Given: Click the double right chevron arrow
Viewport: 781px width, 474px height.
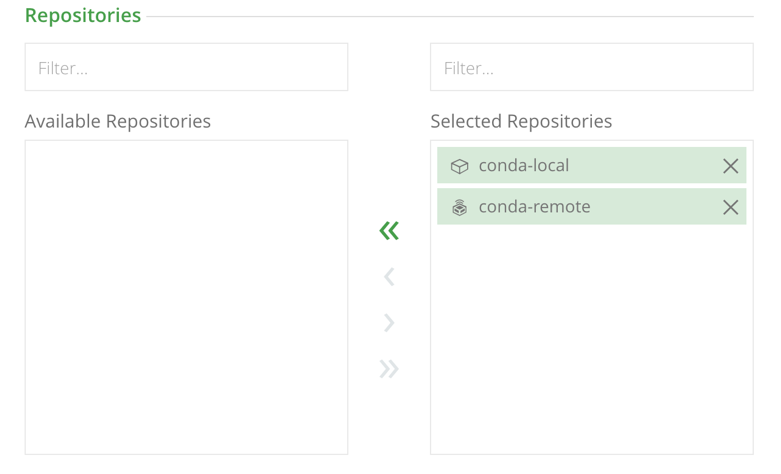Looking at the screenshot, I should [389, 369].
